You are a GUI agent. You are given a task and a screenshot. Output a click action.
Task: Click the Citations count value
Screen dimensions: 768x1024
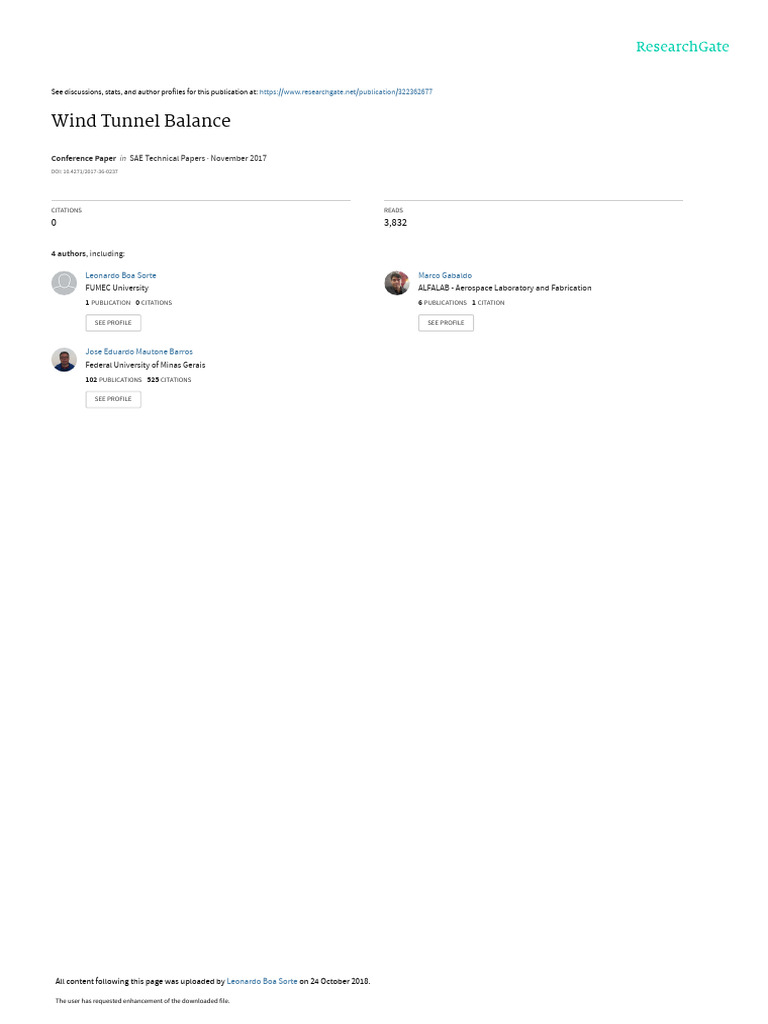point(54,223)
